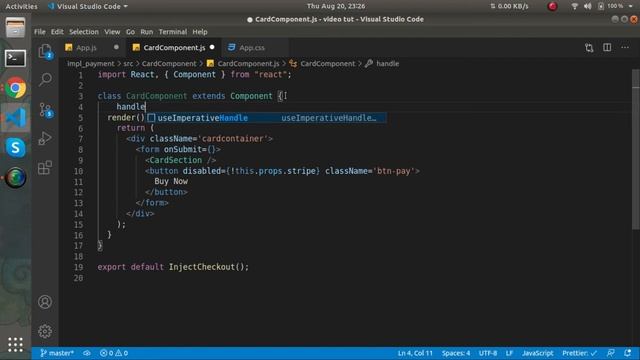640x360 pixels.
Task: Open the Accounts menu icon
Action: pos(45,302)
